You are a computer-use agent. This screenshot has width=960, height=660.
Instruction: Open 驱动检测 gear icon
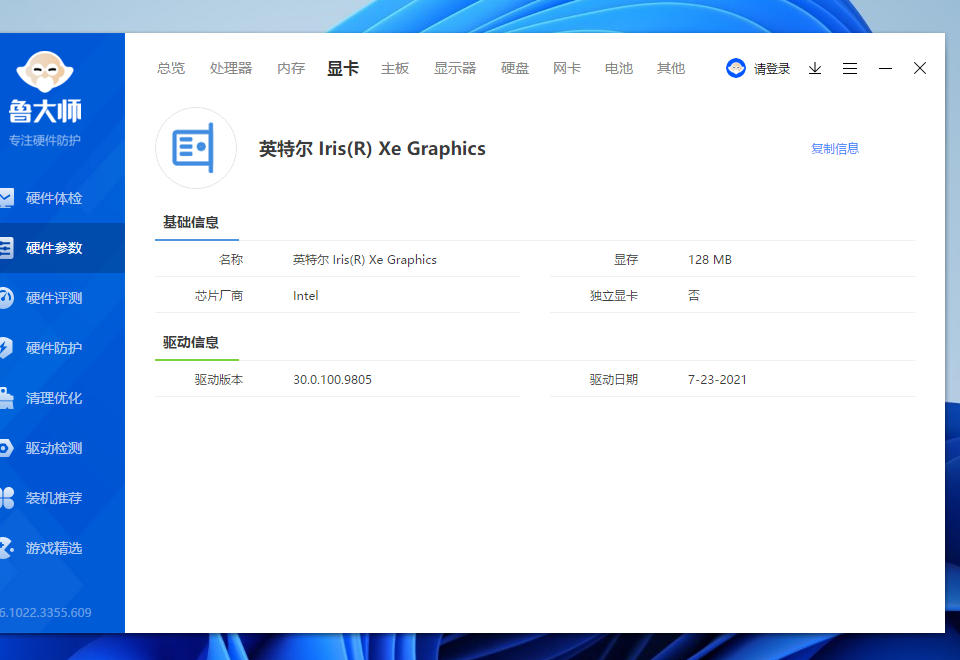coord(6,448)
